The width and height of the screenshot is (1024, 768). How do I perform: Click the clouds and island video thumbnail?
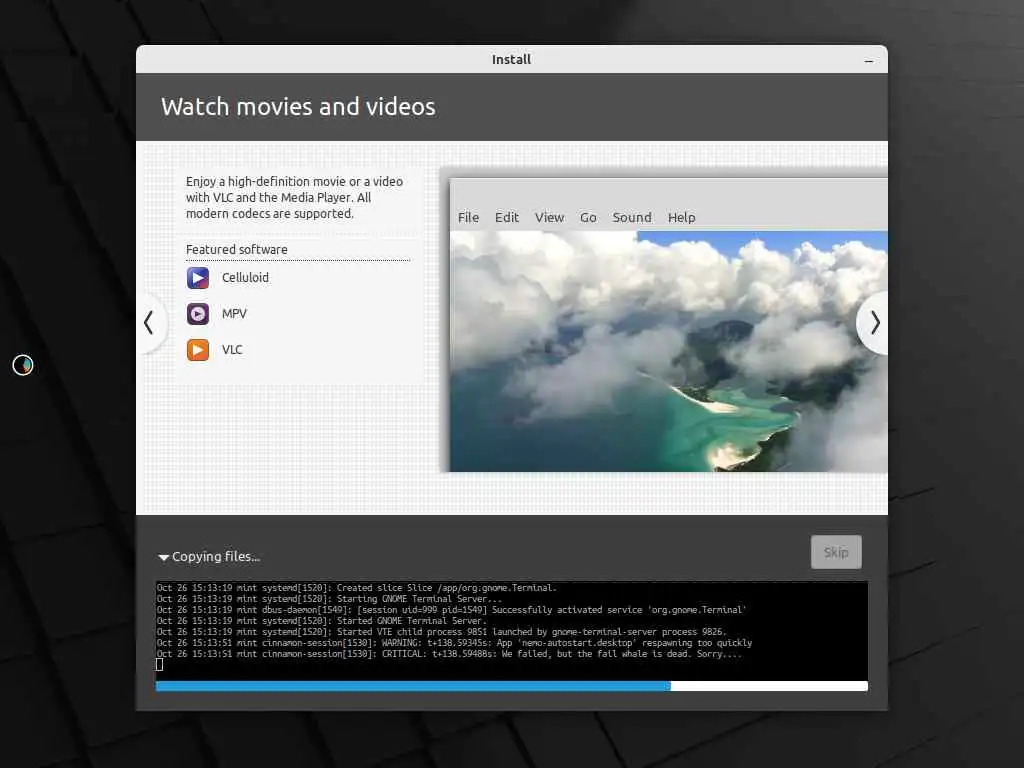(668, 351)
